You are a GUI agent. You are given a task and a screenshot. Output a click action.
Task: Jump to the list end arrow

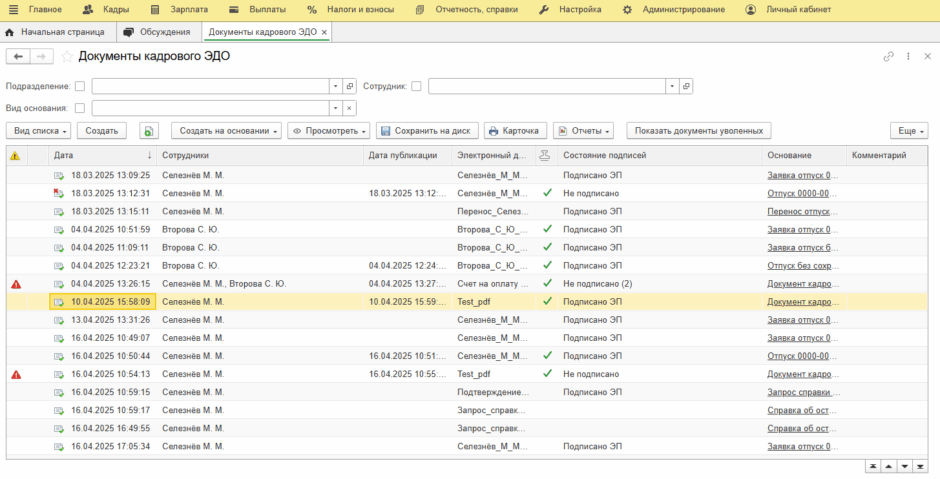pyautogui.click(x=920, y=466)
